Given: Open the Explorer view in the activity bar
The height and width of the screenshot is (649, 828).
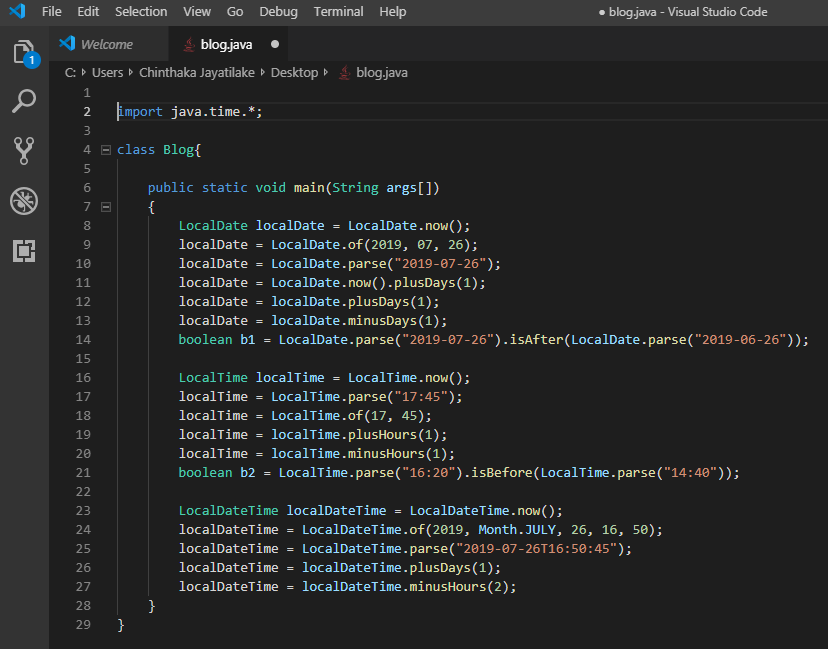Looking at the screenshot, I should point(24,52).
